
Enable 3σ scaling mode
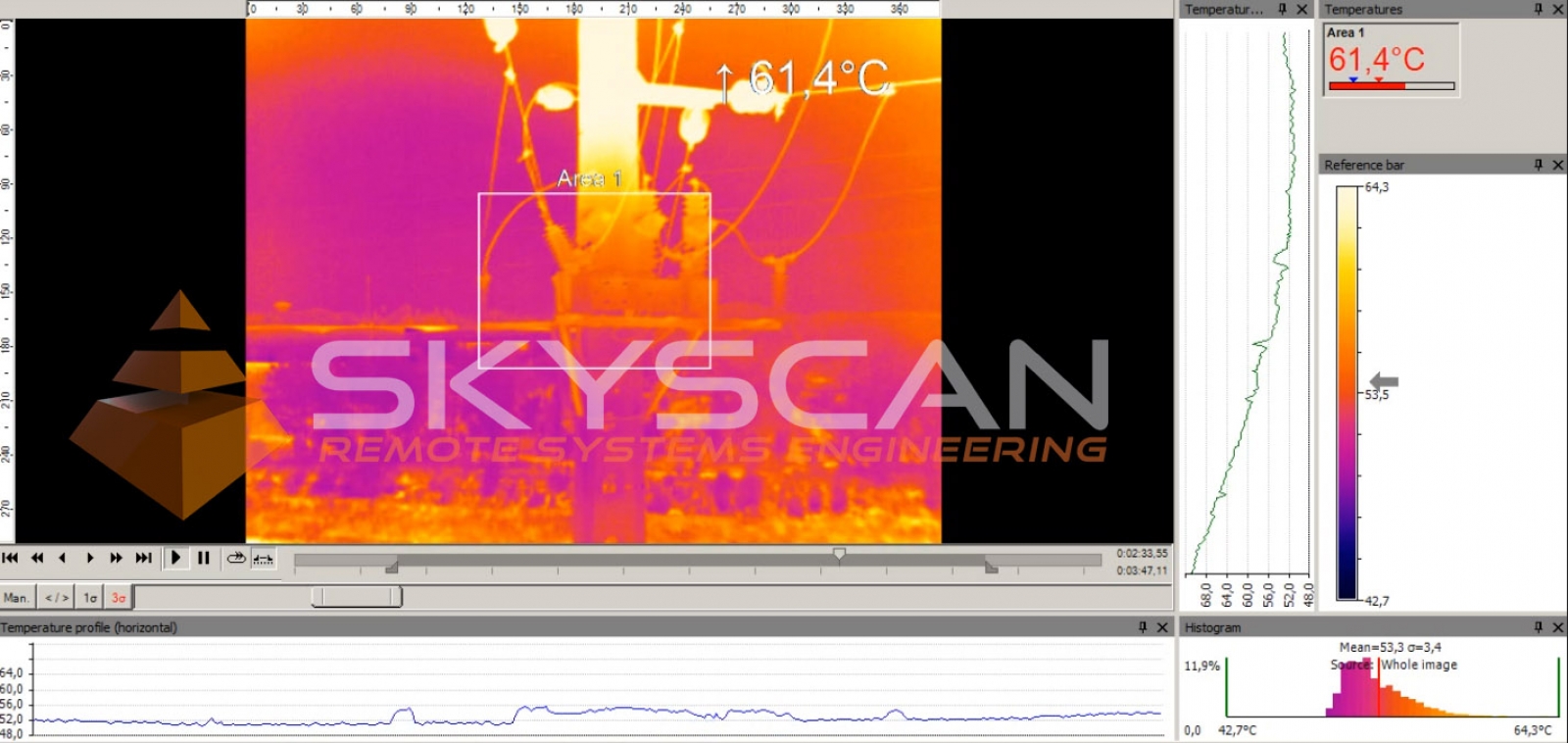click(x=119, y=597)
